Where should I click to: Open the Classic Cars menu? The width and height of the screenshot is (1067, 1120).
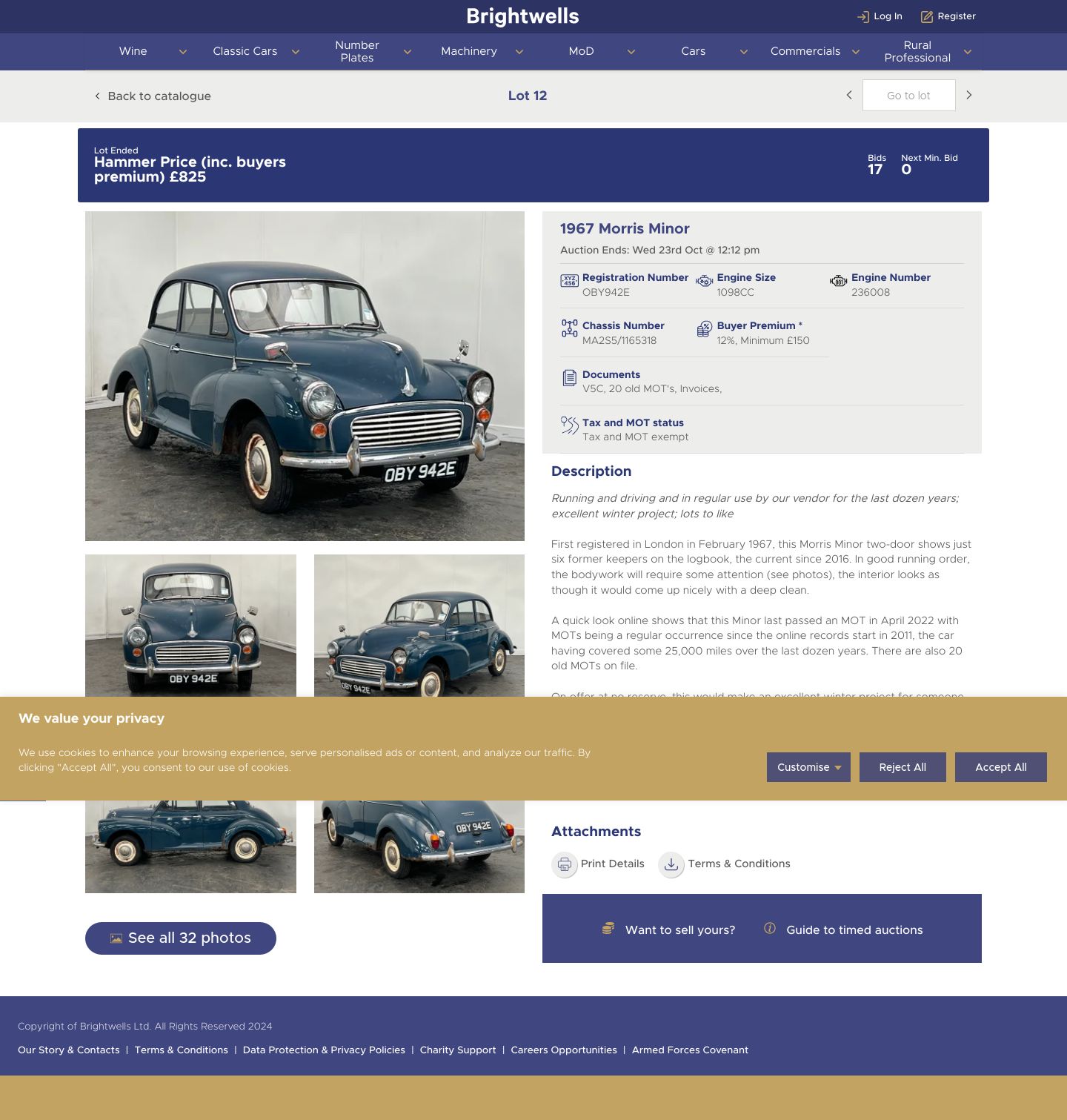[x=245, y=51]
